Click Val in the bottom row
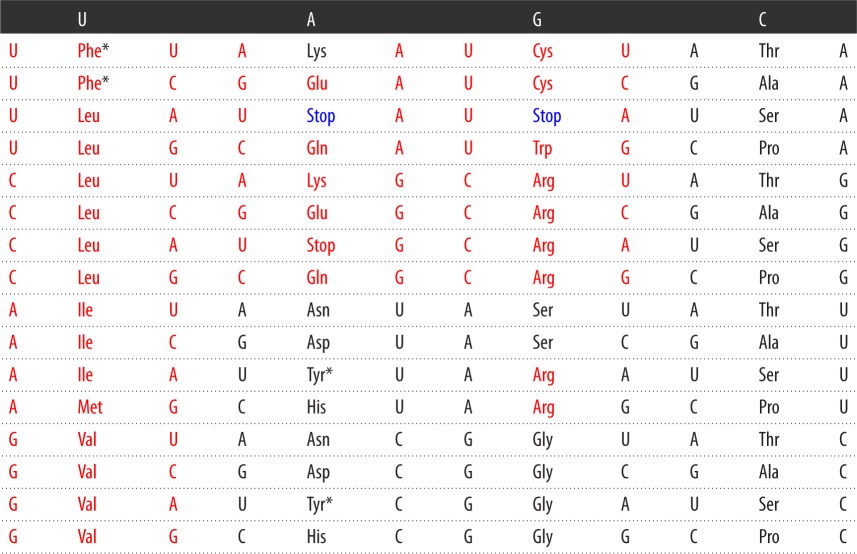Screen dimensions: 857x554 (x=88, y=538)
